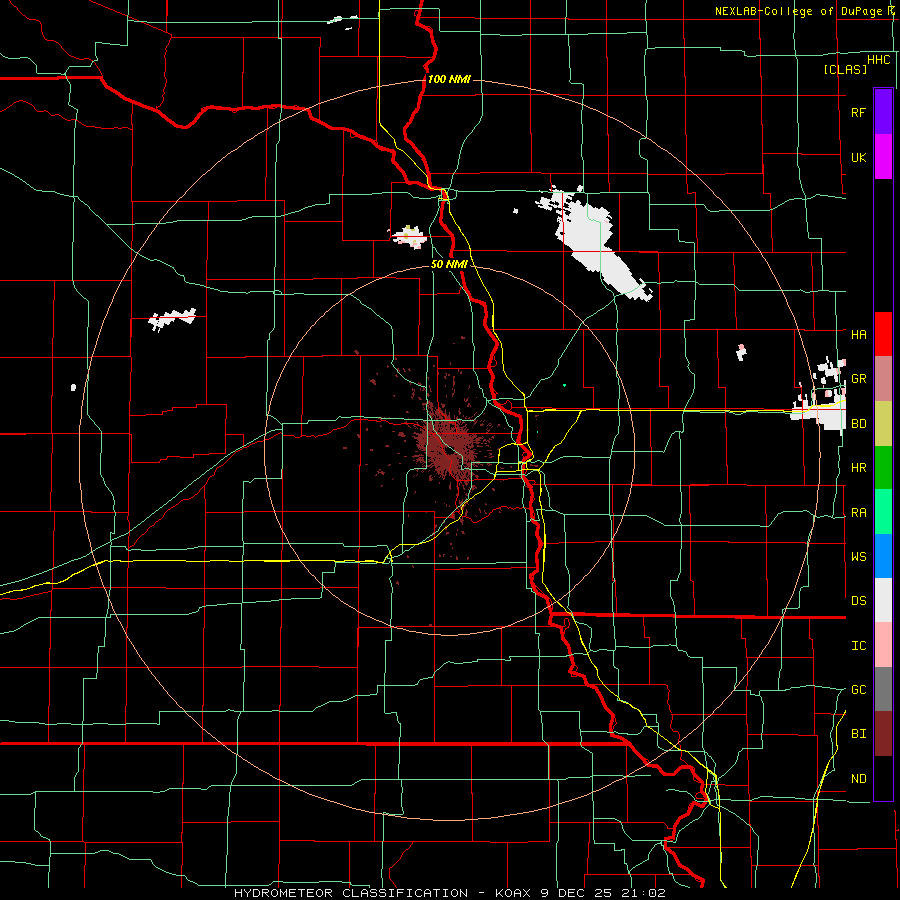Click the HA red legend swatch
This screenshot has width=900, height=900.
pos(883,334)
